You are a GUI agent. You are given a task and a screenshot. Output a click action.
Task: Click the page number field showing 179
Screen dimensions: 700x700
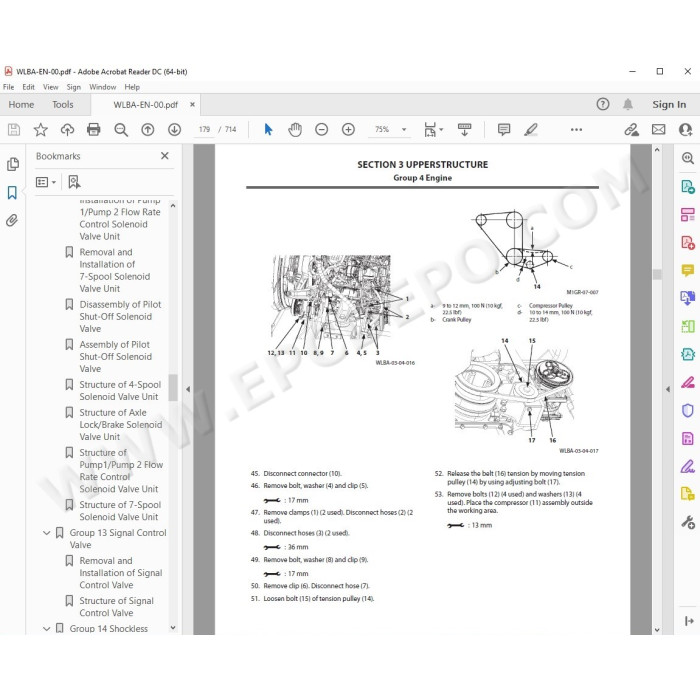pyautogui.click(x=204, y=129)
